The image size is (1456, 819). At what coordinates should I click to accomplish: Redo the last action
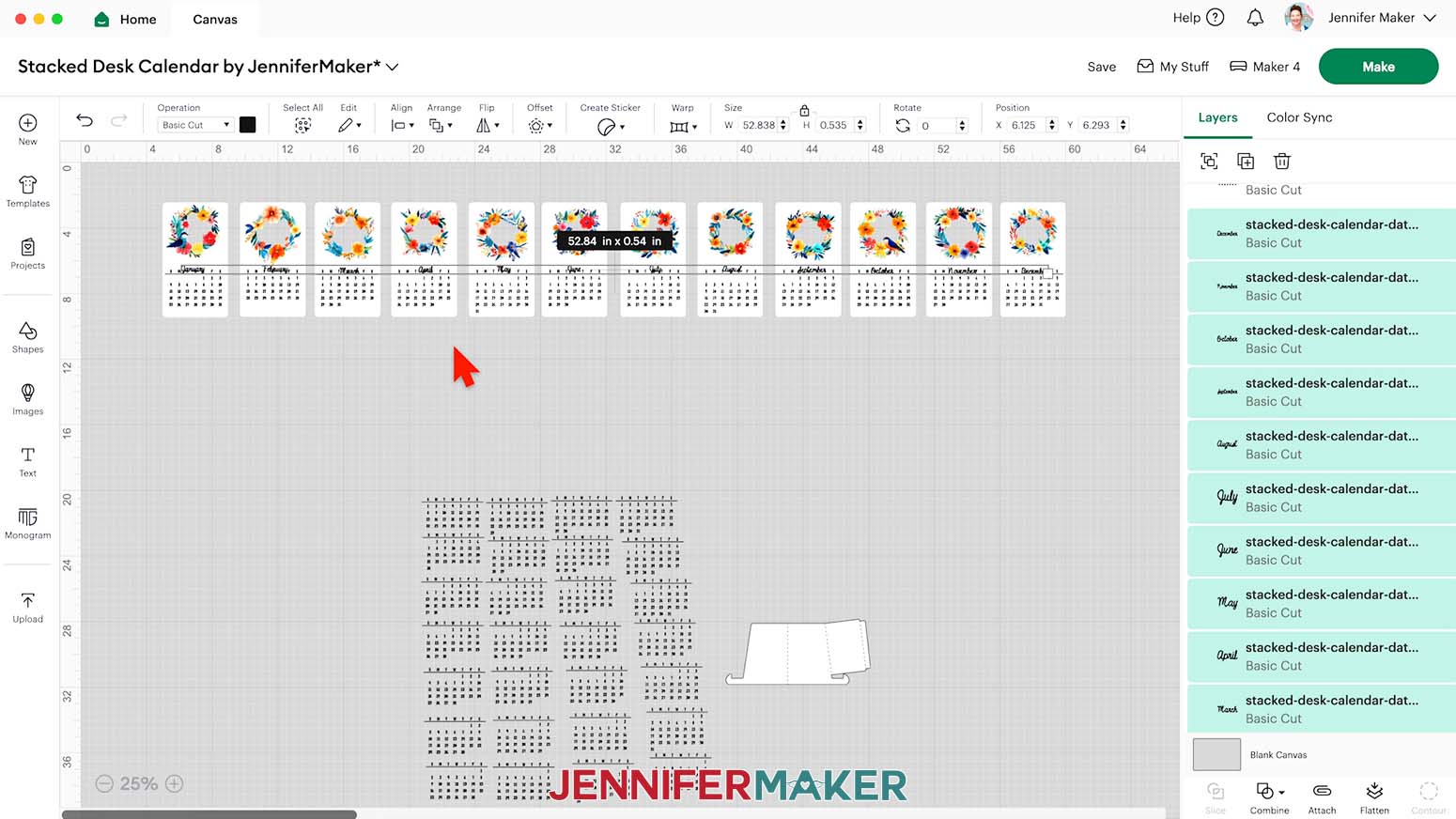tap(118, 120)
